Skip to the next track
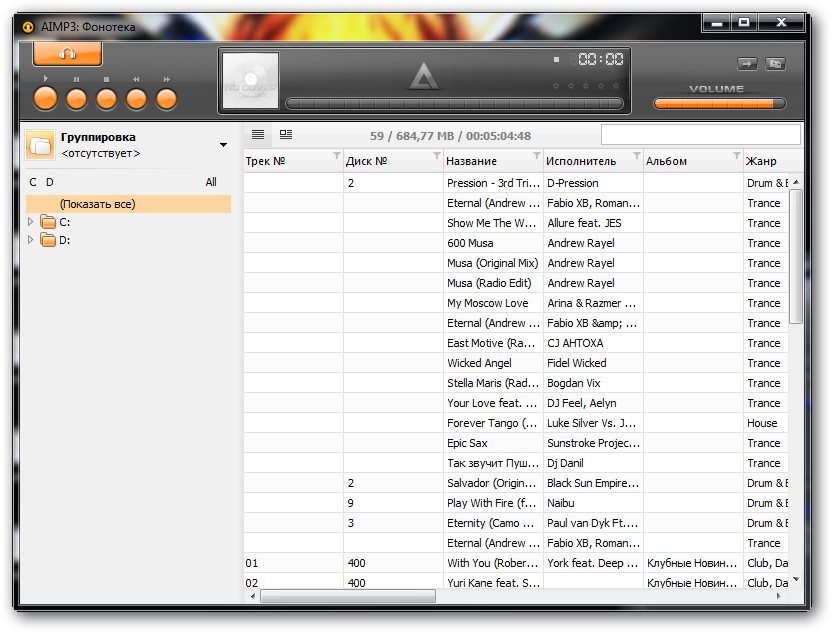The height and width of the screenshot is (632, 832). [x=166, y=98]
